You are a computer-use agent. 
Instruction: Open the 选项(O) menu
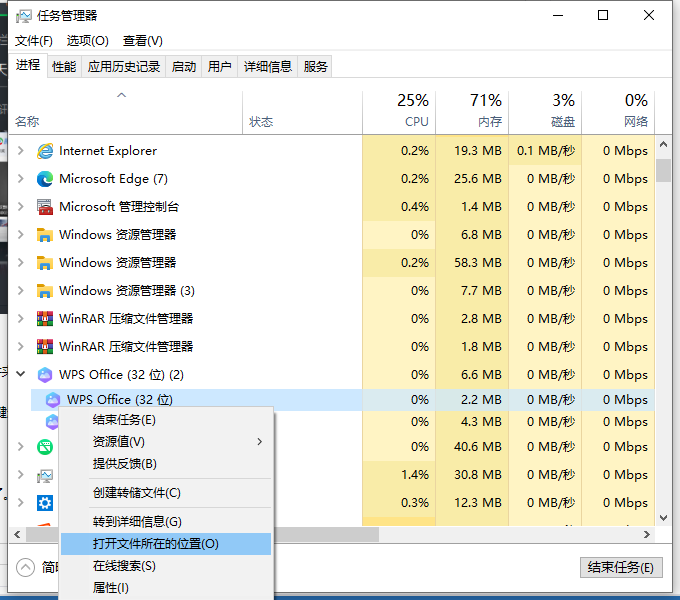[x=88, y=41]
